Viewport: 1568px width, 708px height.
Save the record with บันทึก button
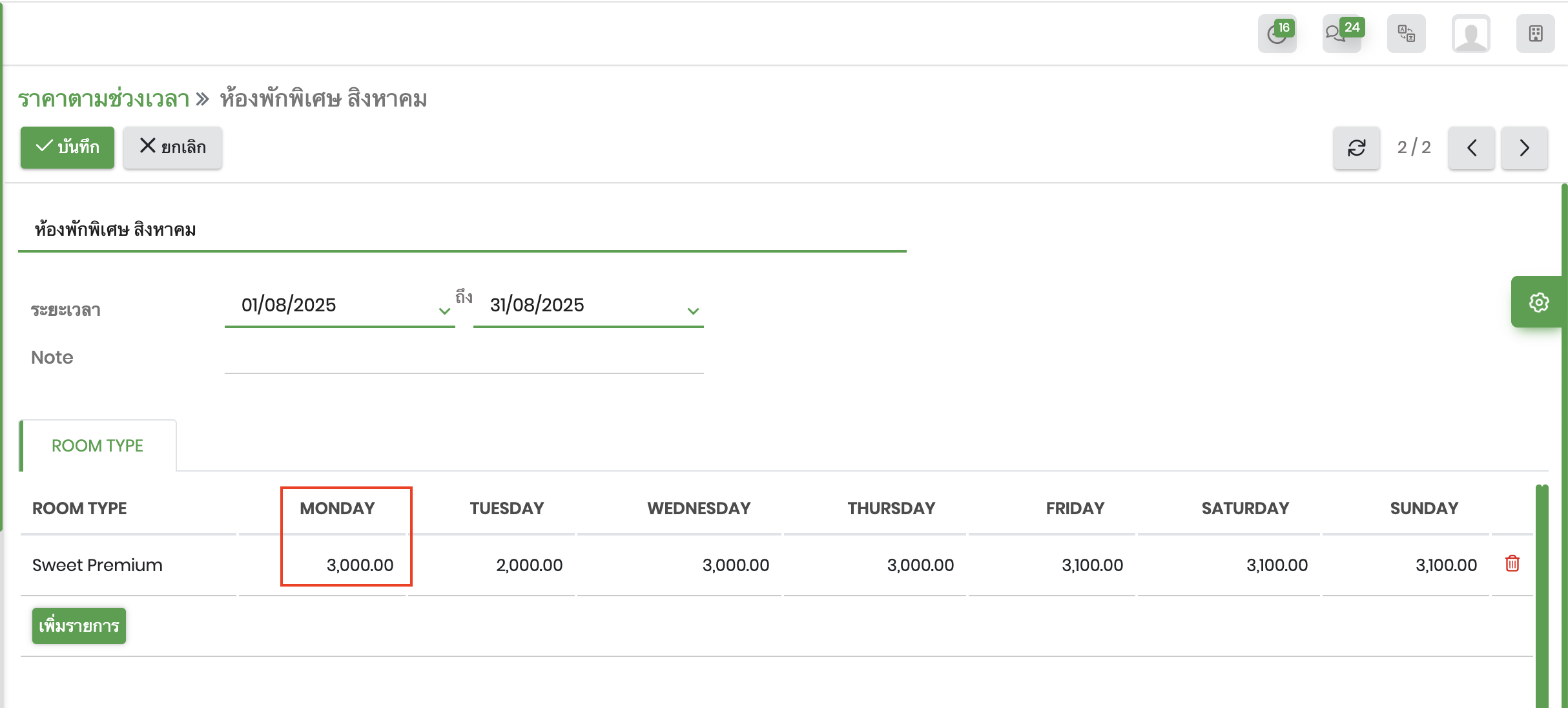[67, 147]
